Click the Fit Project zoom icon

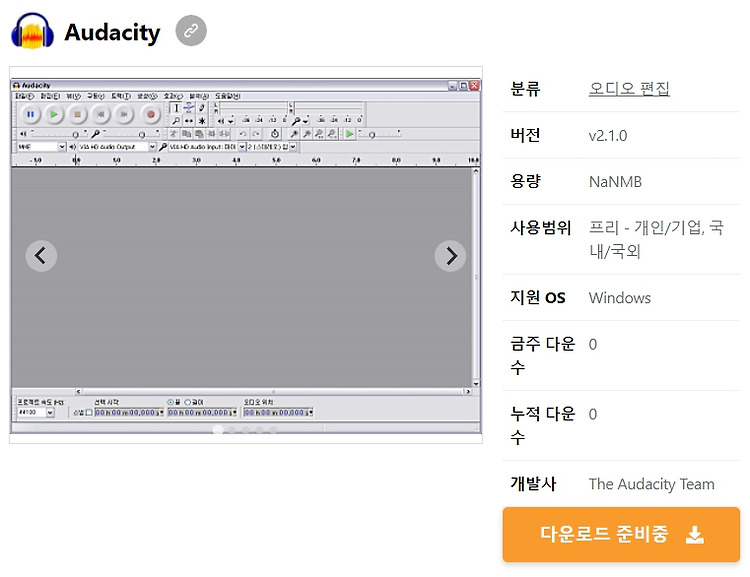coord(331,134)
